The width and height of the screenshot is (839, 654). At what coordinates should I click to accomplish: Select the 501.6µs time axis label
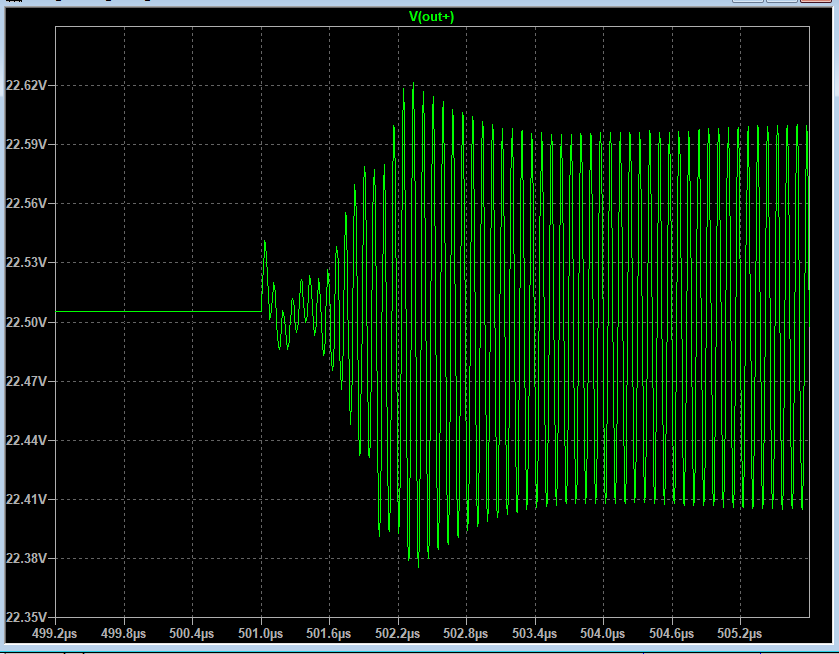point(329,634)
